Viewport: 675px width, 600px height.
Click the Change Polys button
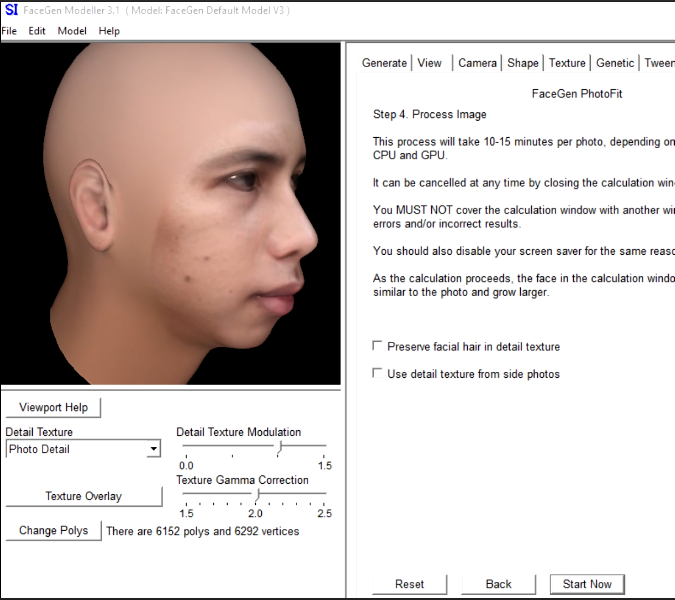coord(53,530)
